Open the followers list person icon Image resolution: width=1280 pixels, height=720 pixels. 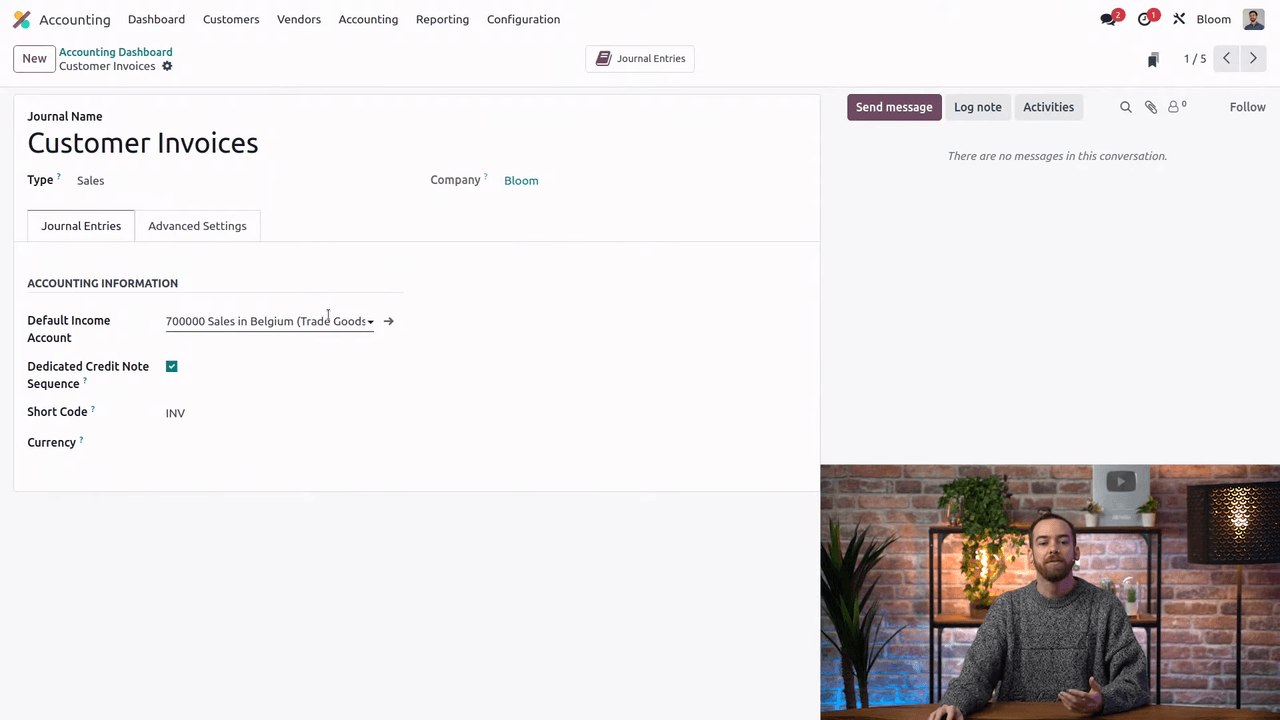(1175, 107)
